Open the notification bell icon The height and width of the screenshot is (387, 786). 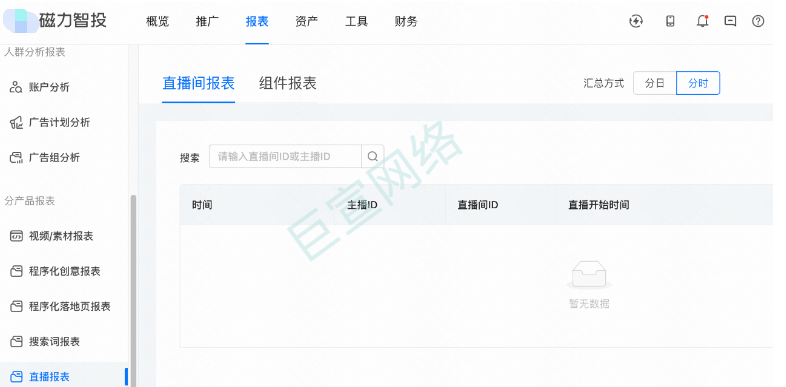point(703,21)
